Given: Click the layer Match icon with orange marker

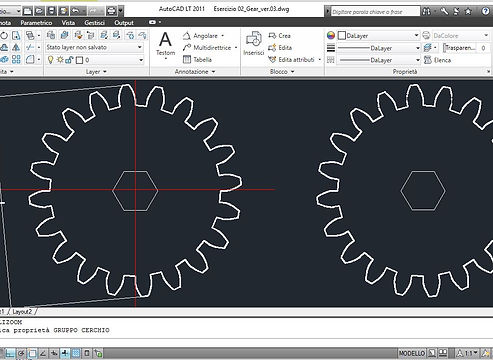Looking at the screenshot, I should coord(78,35).
